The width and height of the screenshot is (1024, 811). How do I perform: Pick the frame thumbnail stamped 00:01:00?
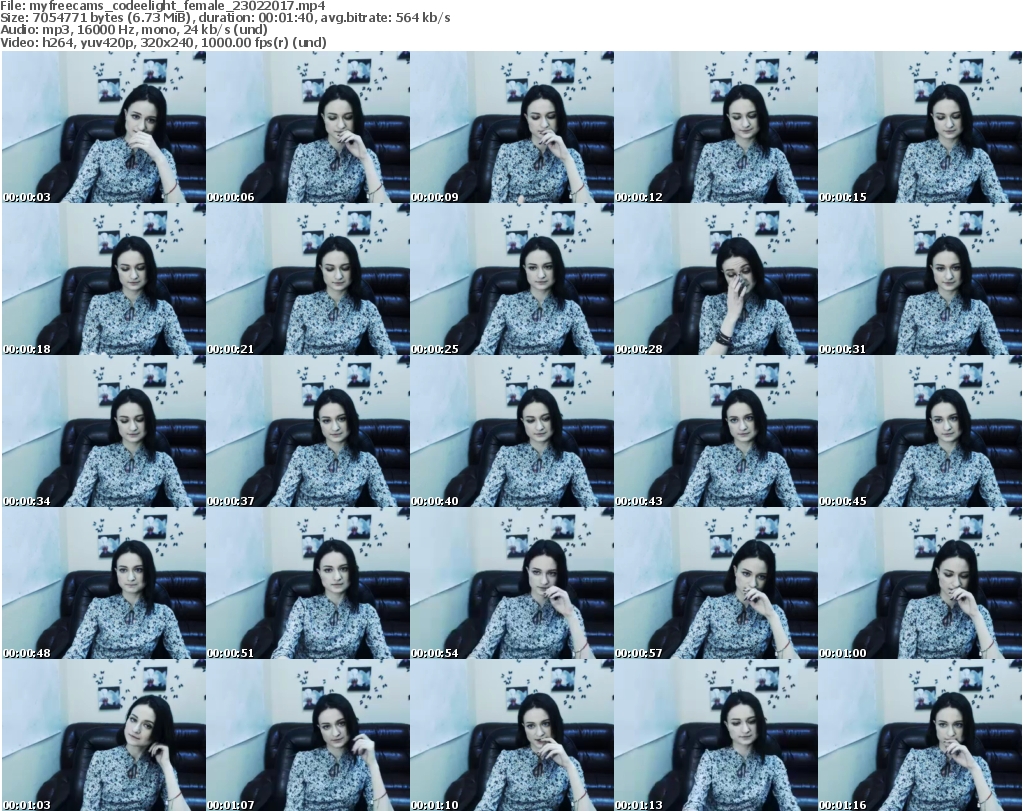(920, 583)
